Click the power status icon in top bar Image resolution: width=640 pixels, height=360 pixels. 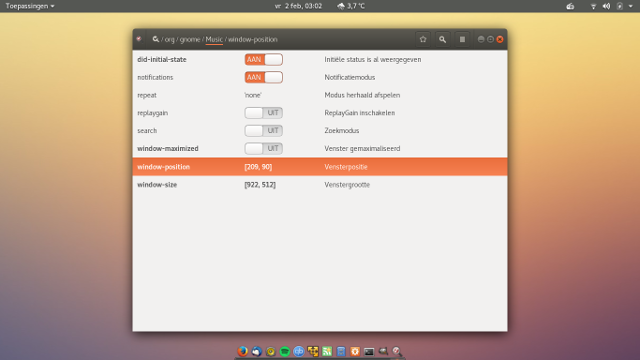click(620, 6)
